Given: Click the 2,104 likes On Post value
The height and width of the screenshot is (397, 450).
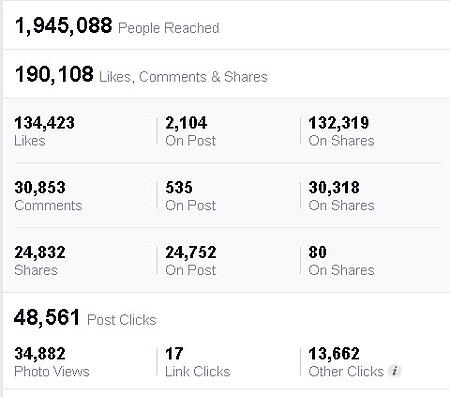Looking at the screenshot, I should pos(186,123).
